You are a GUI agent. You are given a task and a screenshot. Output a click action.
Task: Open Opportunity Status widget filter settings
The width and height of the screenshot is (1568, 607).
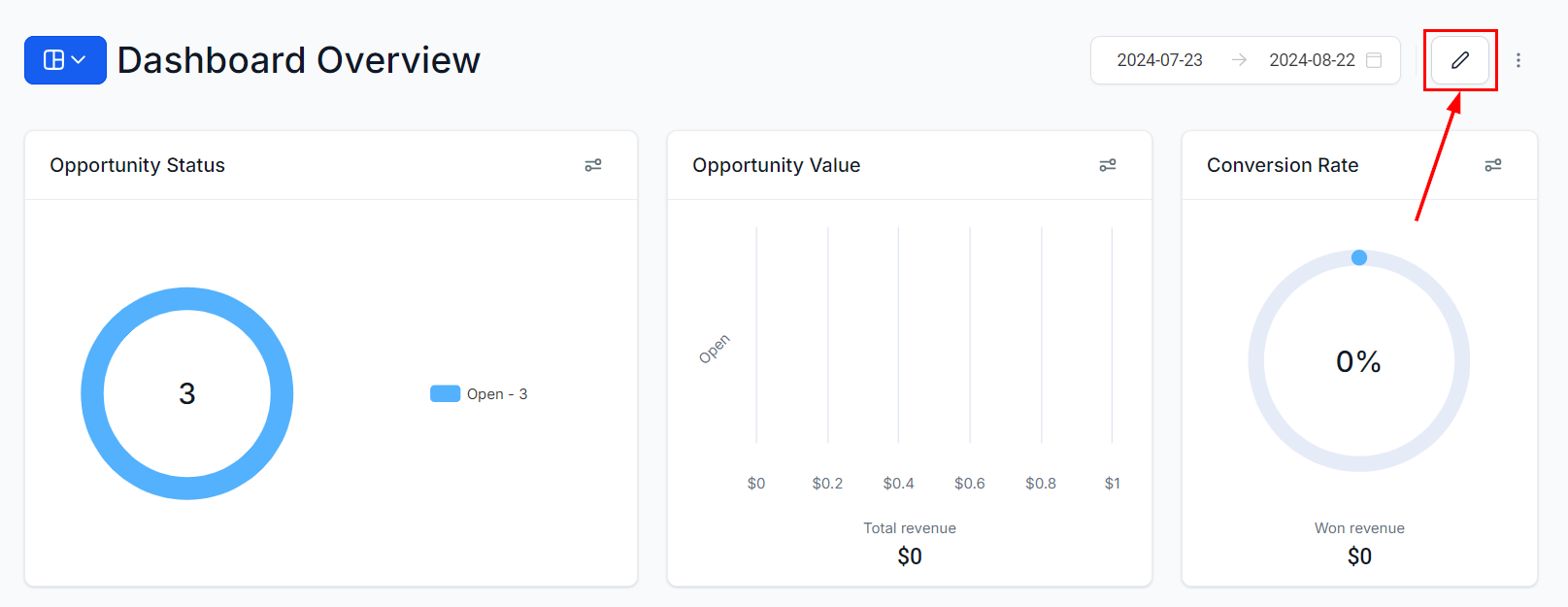coord(593,165)
